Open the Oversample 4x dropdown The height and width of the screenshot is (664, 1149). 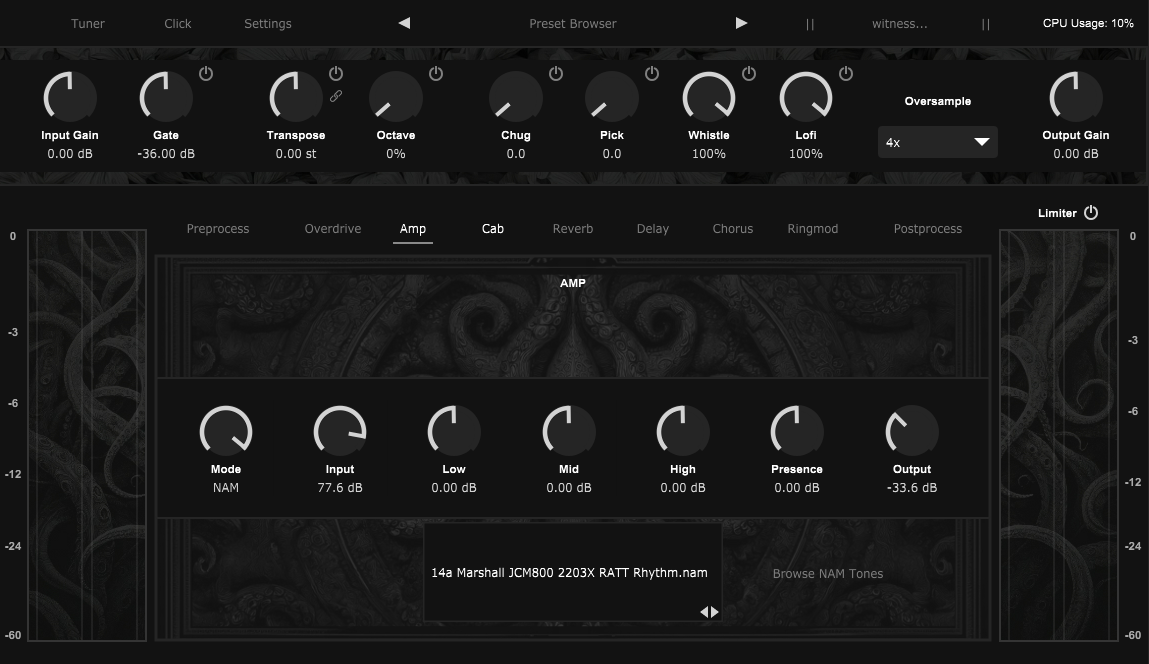point(937,142)
